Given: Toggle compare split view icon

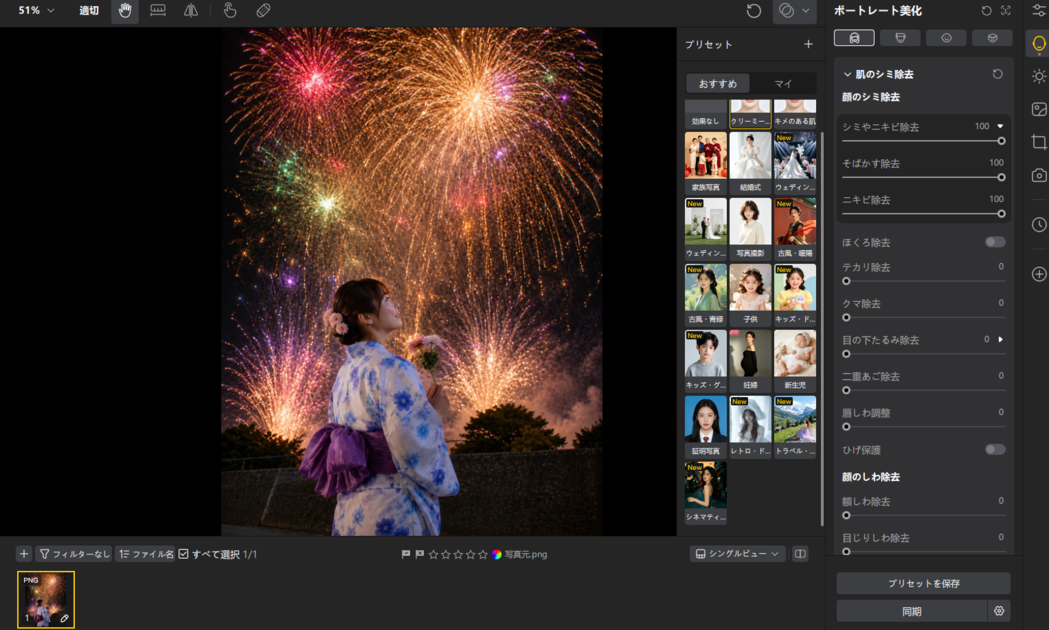Looking at the screenshot, I should (x=799, y=554).
